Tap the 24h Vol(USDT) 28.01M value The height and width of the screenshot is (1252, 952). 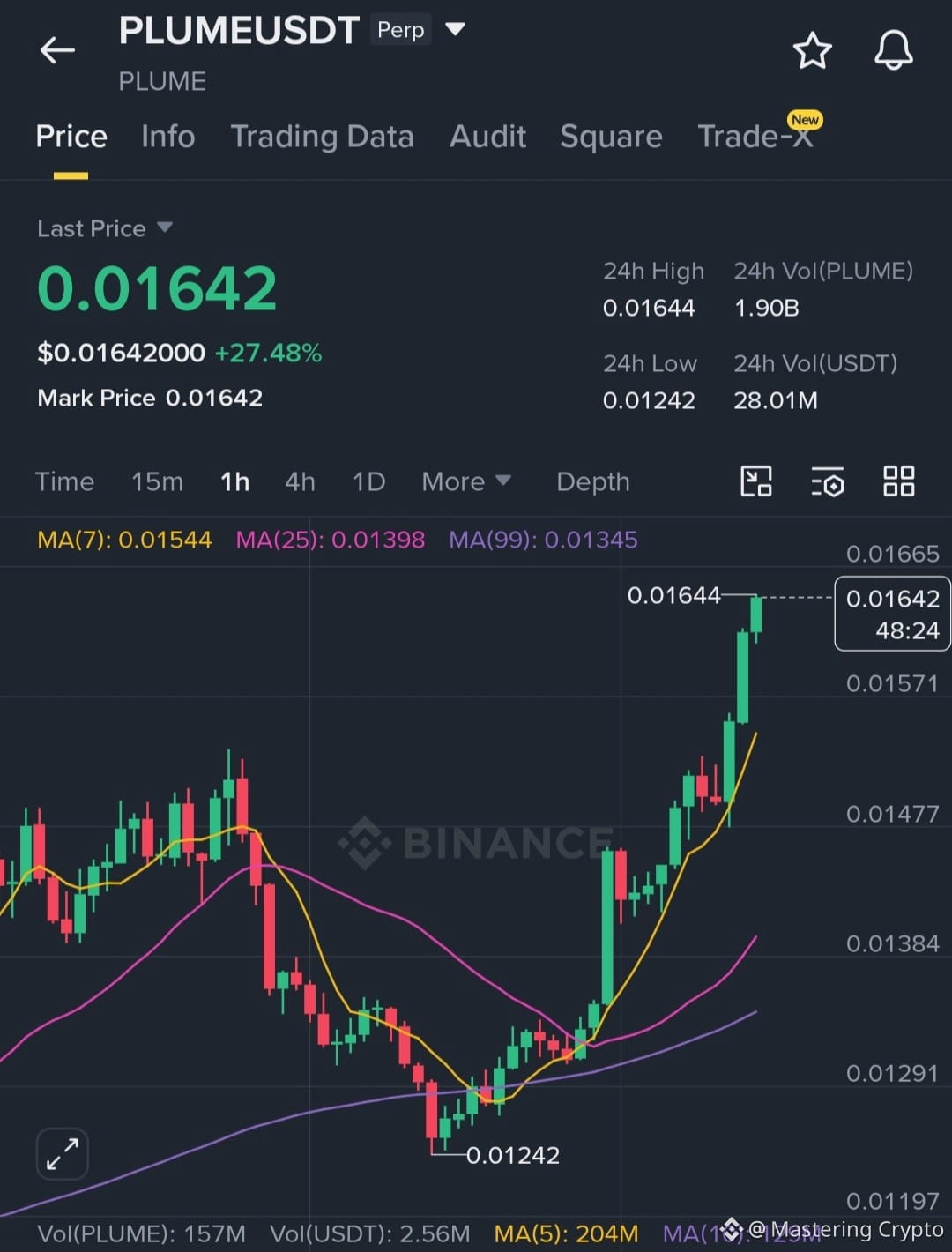tap(776, 400)
